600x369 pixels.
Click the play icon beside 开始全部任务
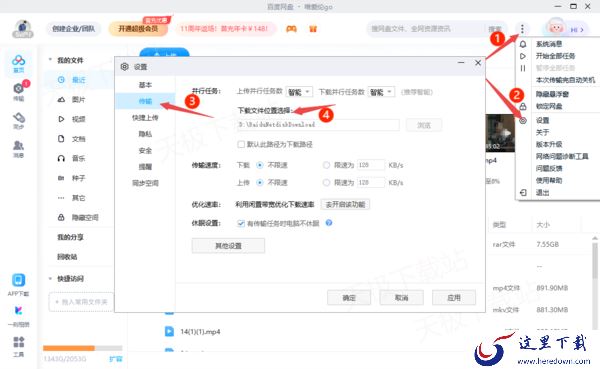tap(523, 56)
